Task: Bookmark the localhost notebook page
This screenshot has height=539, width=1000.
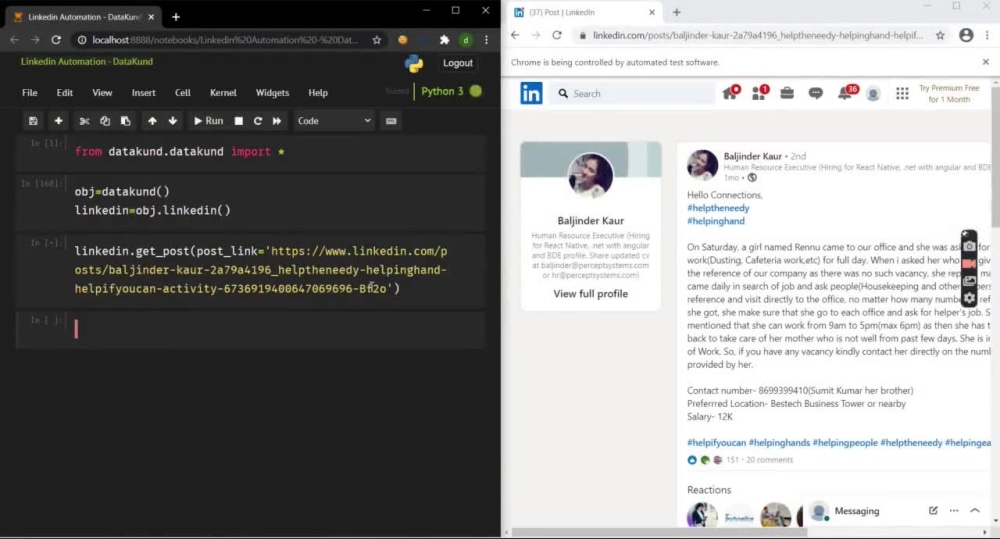Action: (377, 40)
